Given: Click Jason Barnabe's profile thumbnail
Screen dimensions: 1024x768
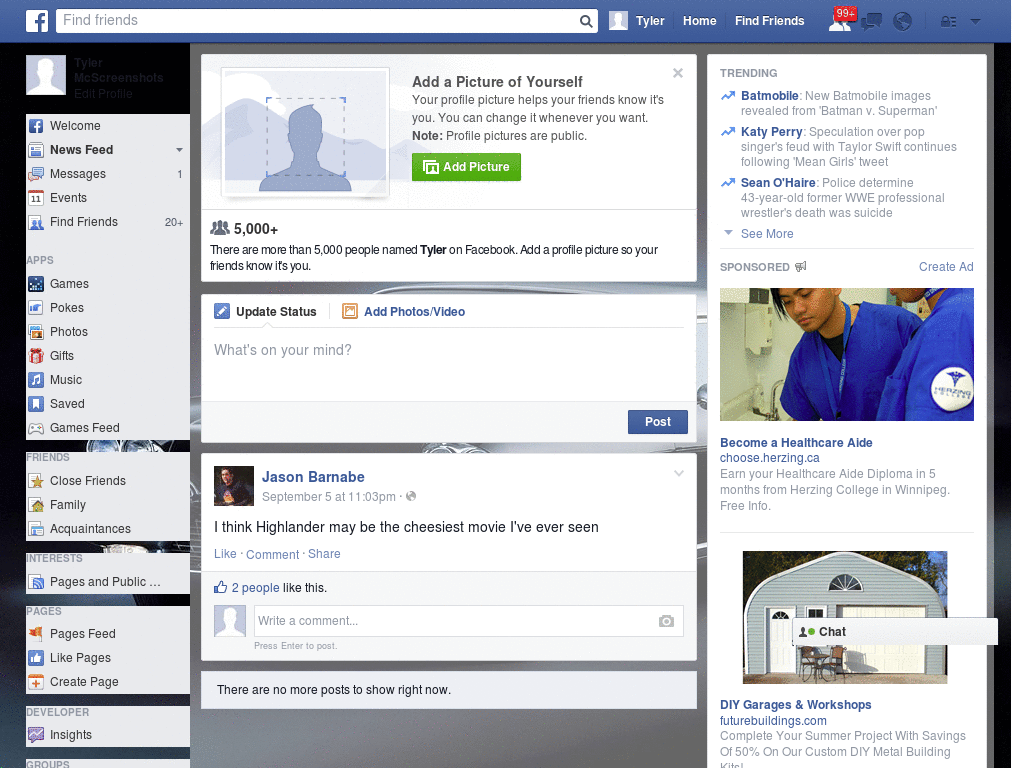Looking at the screenshot, I should [x=234, y=486].
